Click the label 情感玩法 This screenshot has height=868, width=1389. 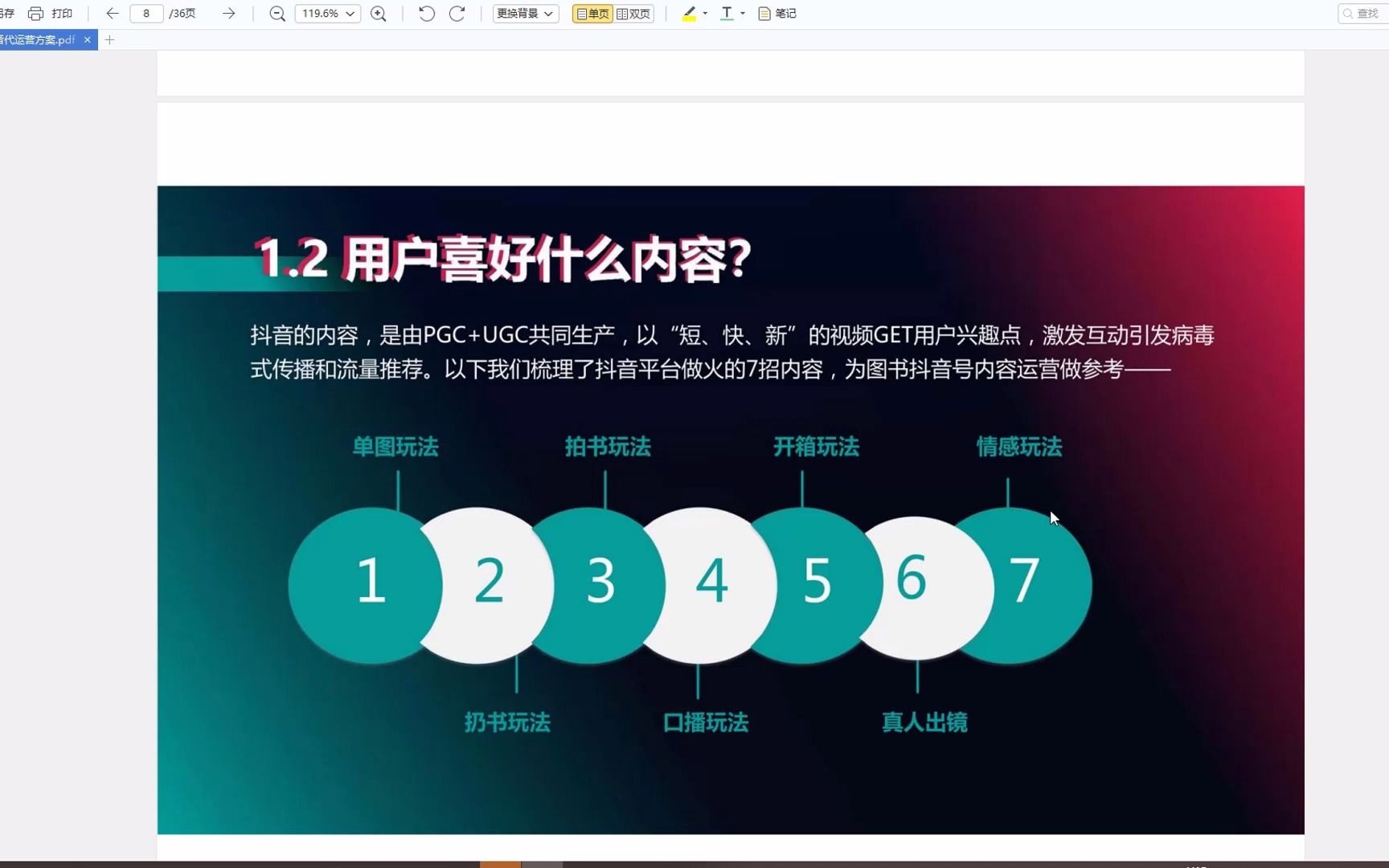click(x=1019, y=447)
